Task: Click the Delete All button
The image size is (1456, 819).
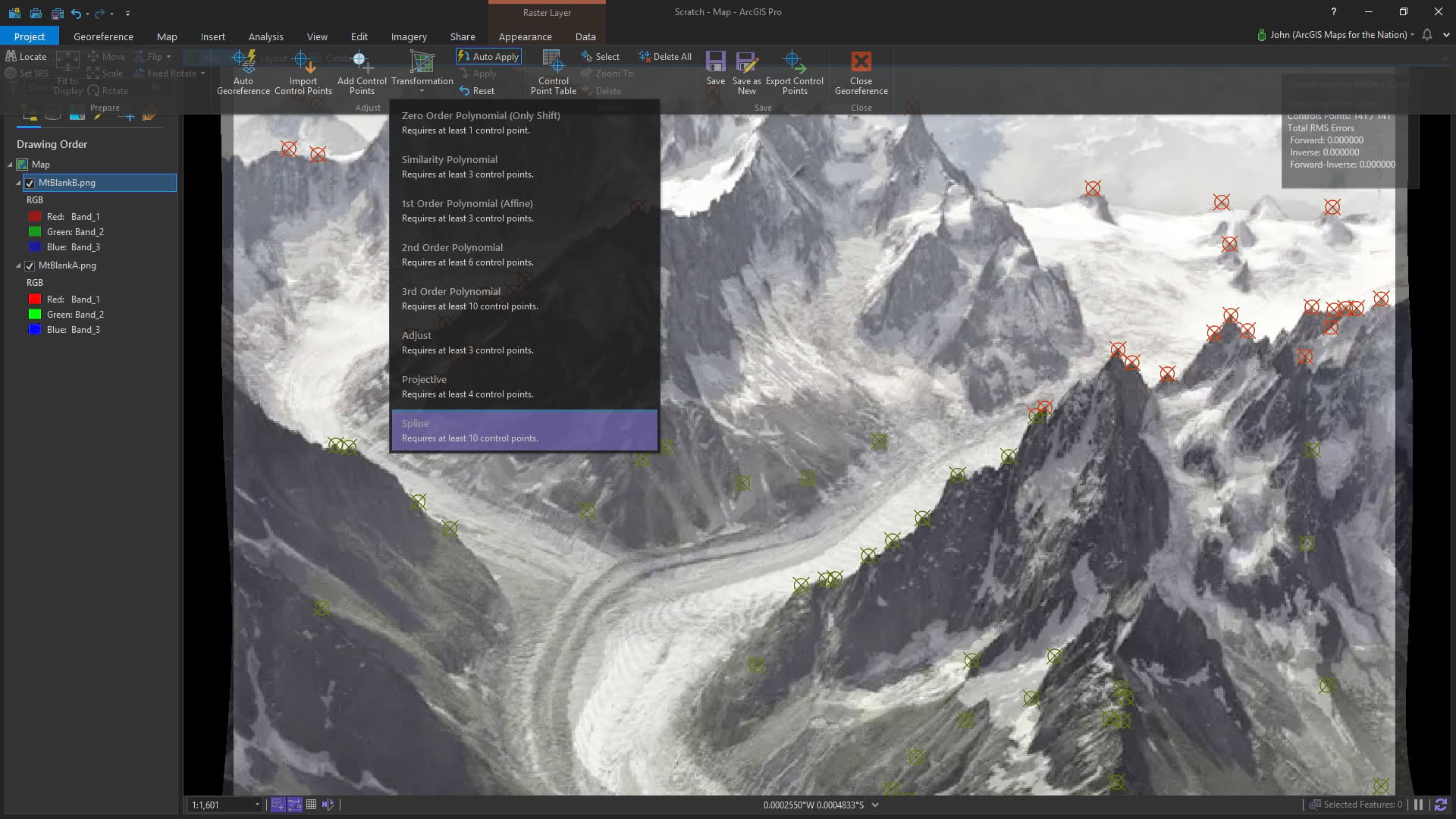Action: click(665, 56)
